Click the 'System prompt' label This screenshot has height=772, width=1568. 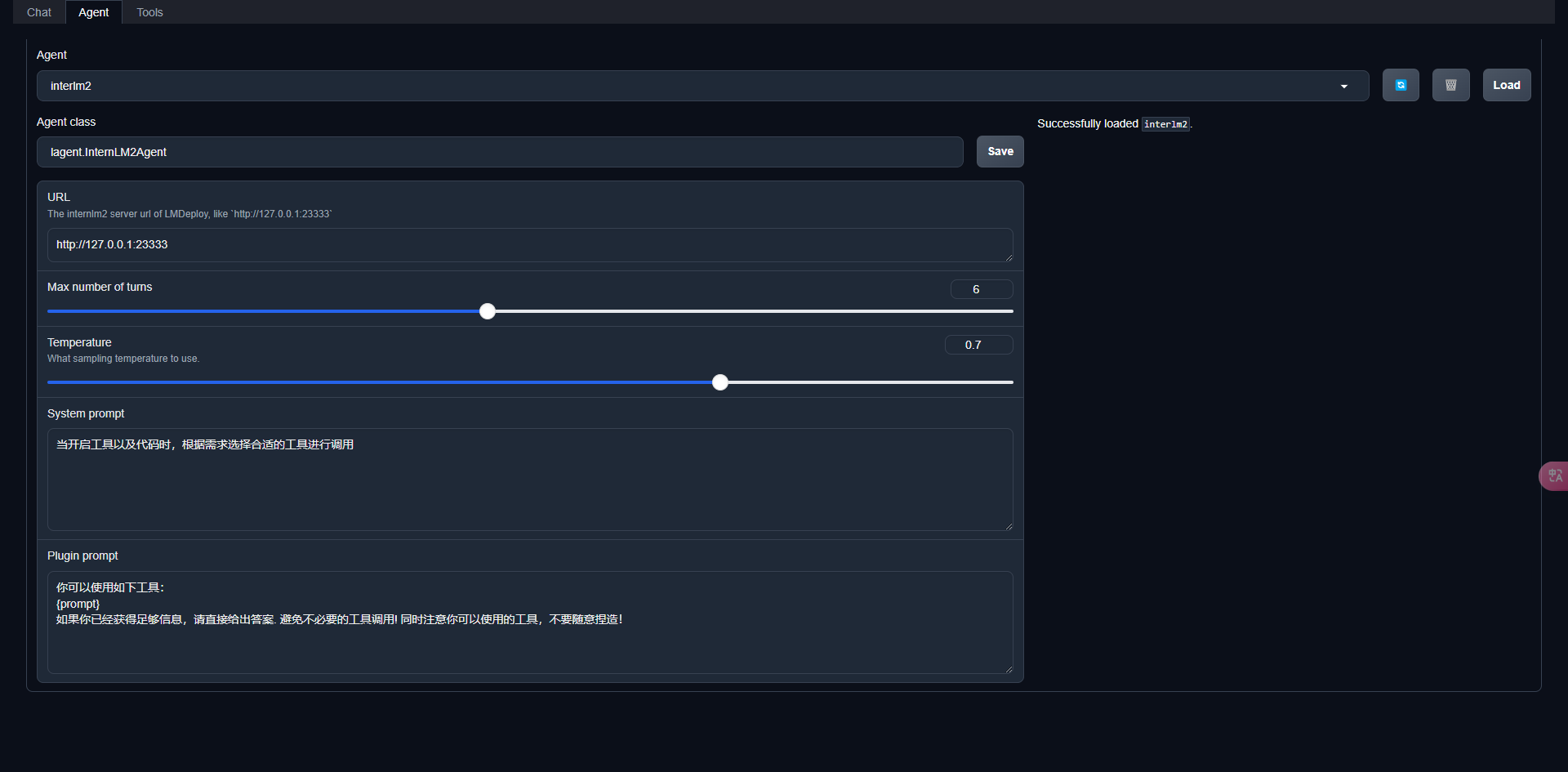86,413
